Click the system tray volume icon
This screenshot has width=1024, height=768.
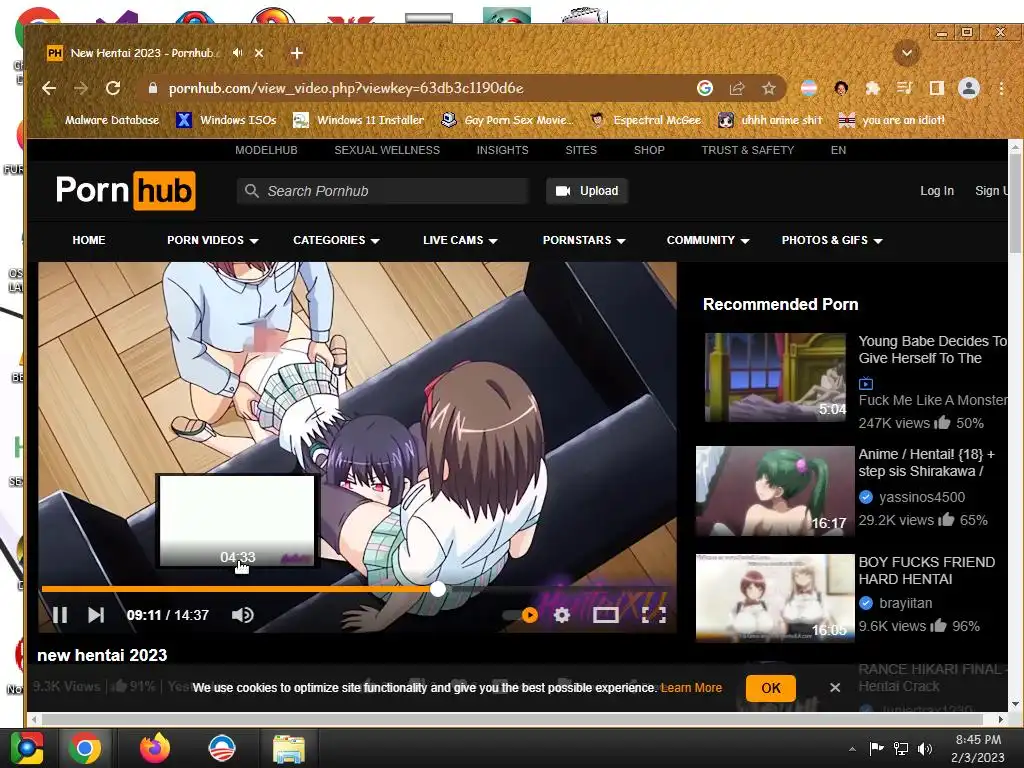tap(925, 749)
